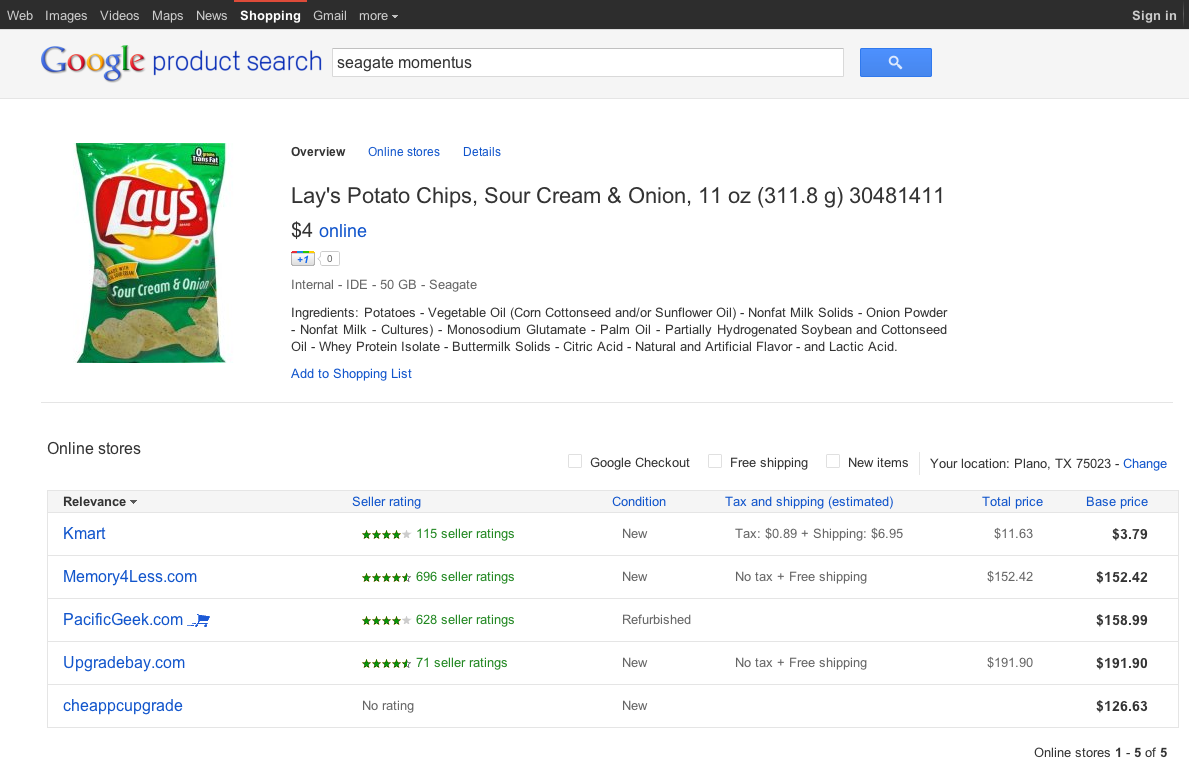Click the blue magnifier search button
1189x767 pixels.
pyautogui.click(x=895, y=62)
